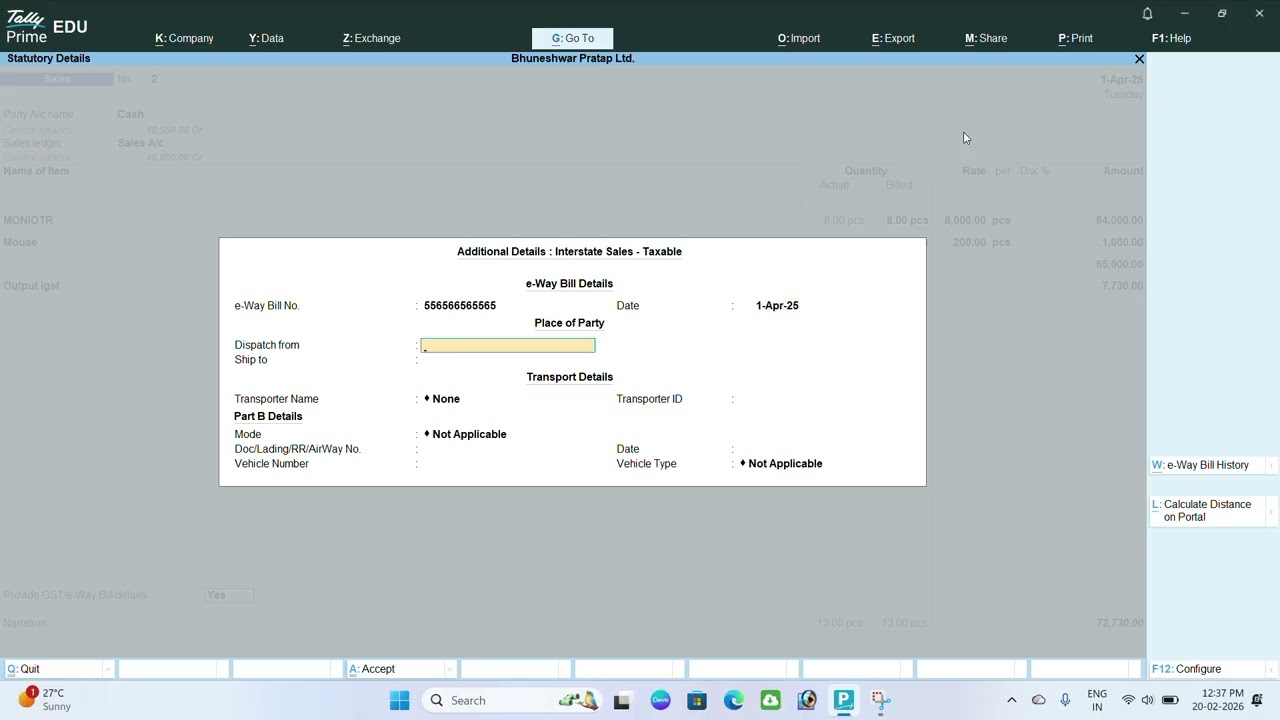Click the Tally Prime EDU logo
Image resolution: width=1280 pixels, height=720 pixels.
click(x=46, y=26)
